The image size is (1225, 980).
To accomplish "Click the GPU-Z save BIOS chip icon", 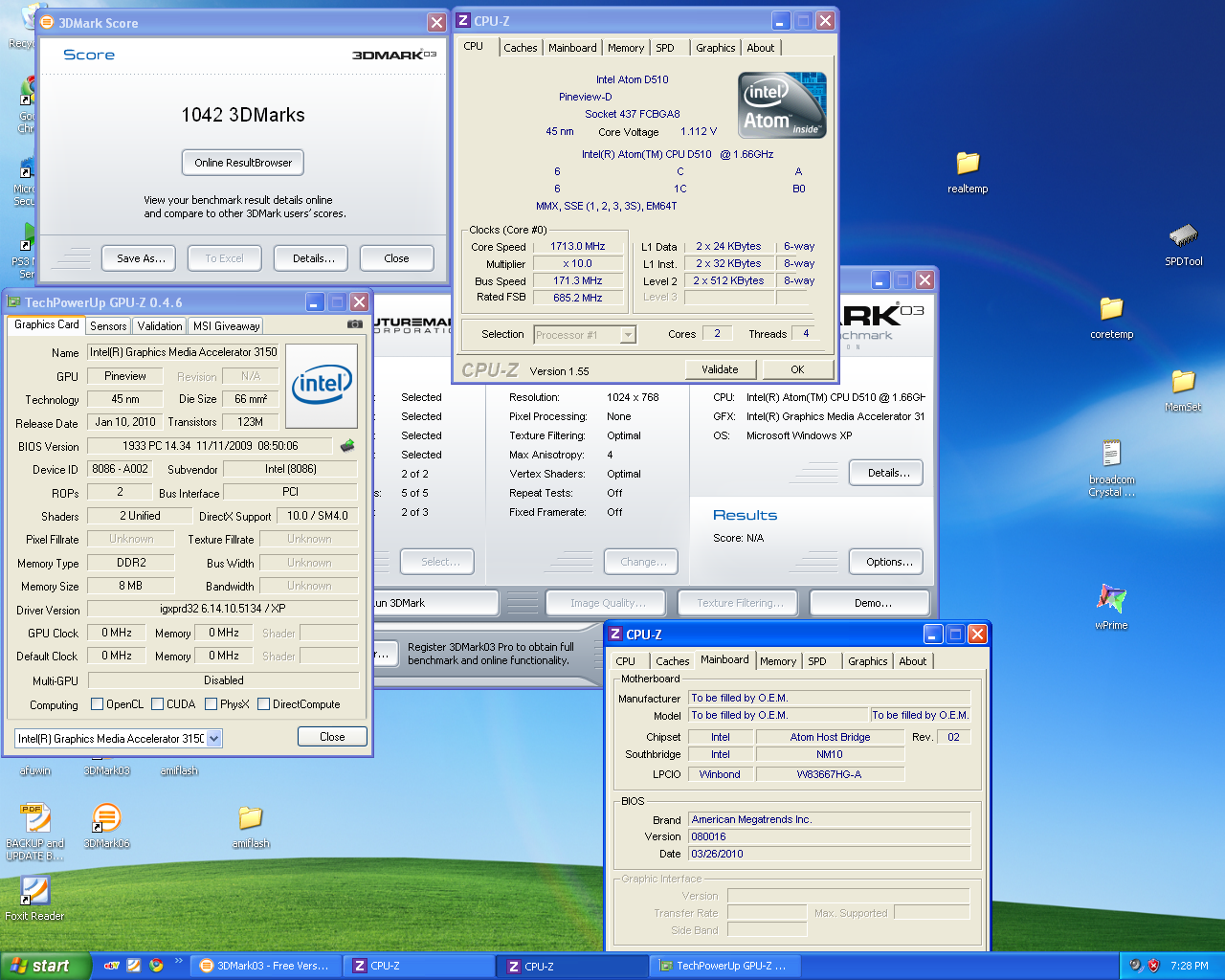I will 347,445.
